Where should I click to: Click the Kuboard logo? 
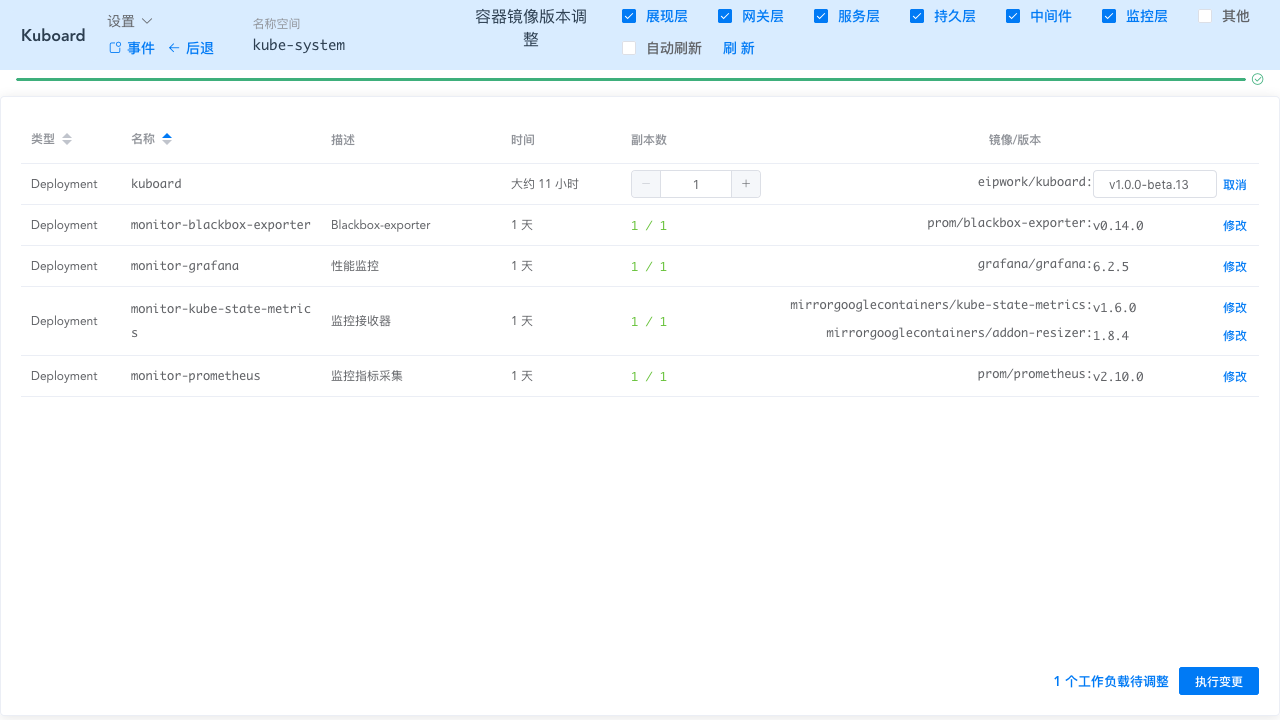click(x=53, y=35)
